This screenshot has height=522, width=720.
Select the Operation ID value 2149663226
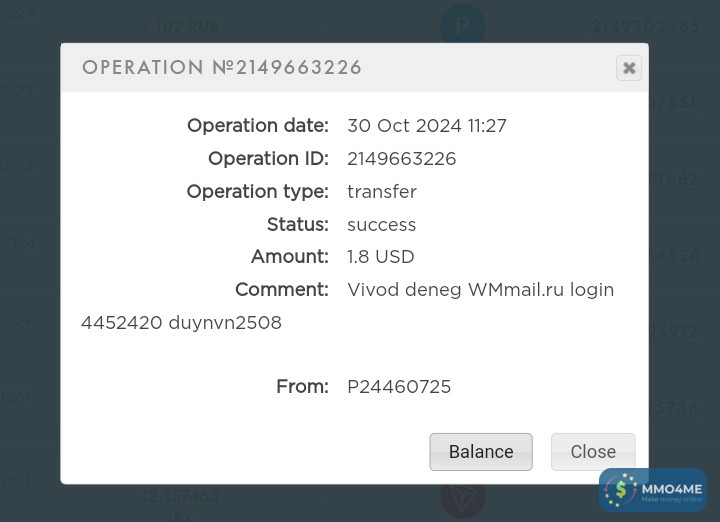[401, 159]
